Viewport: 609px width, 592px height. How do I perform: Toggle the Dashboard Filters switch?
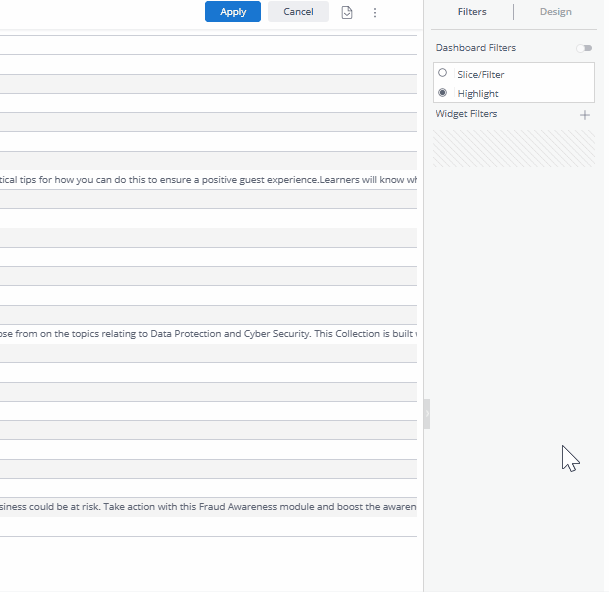click(x=584, y=48)
